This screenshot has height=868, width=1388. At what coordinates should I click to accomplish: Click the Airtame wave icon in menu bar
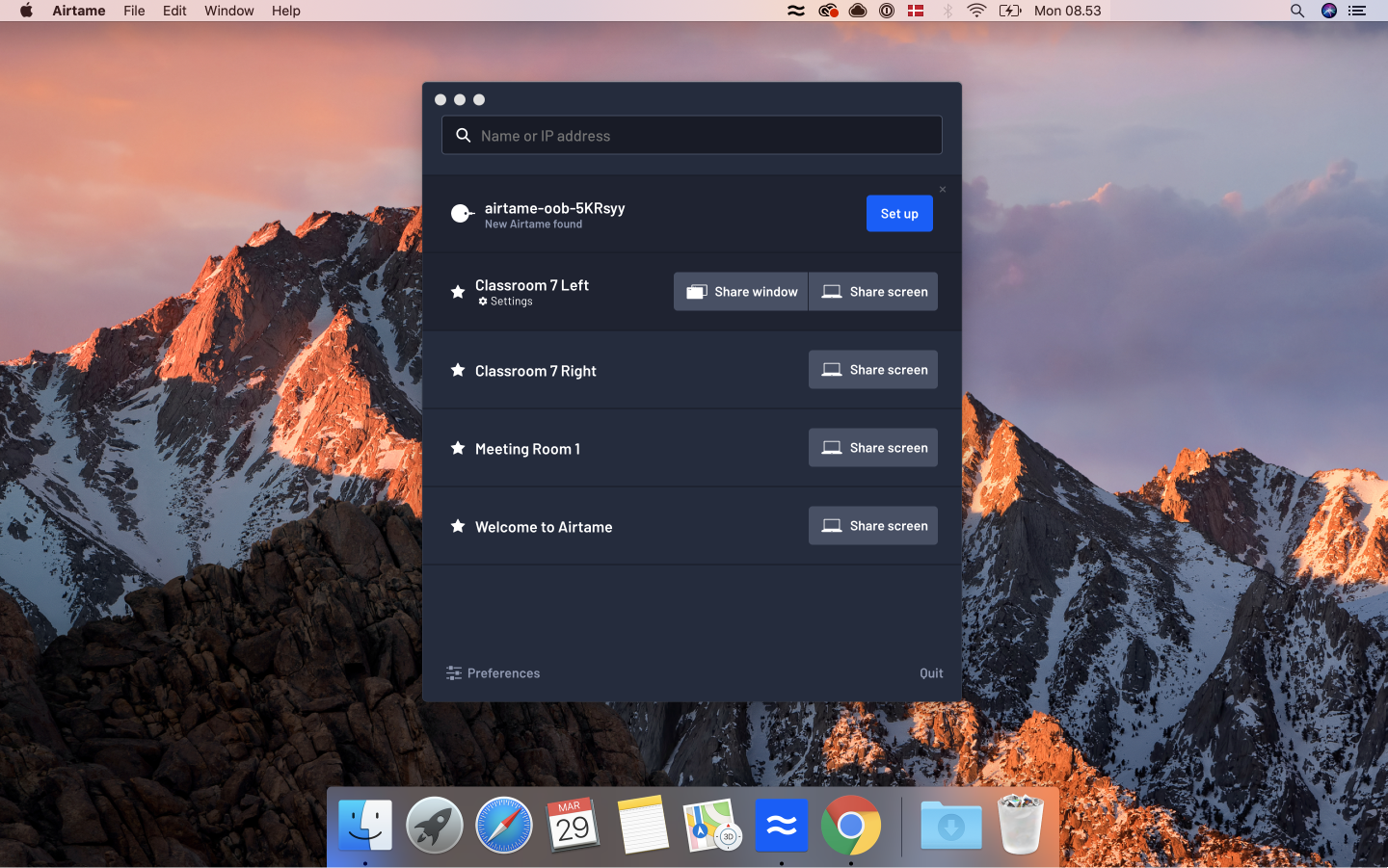click(x=796, y=11)
